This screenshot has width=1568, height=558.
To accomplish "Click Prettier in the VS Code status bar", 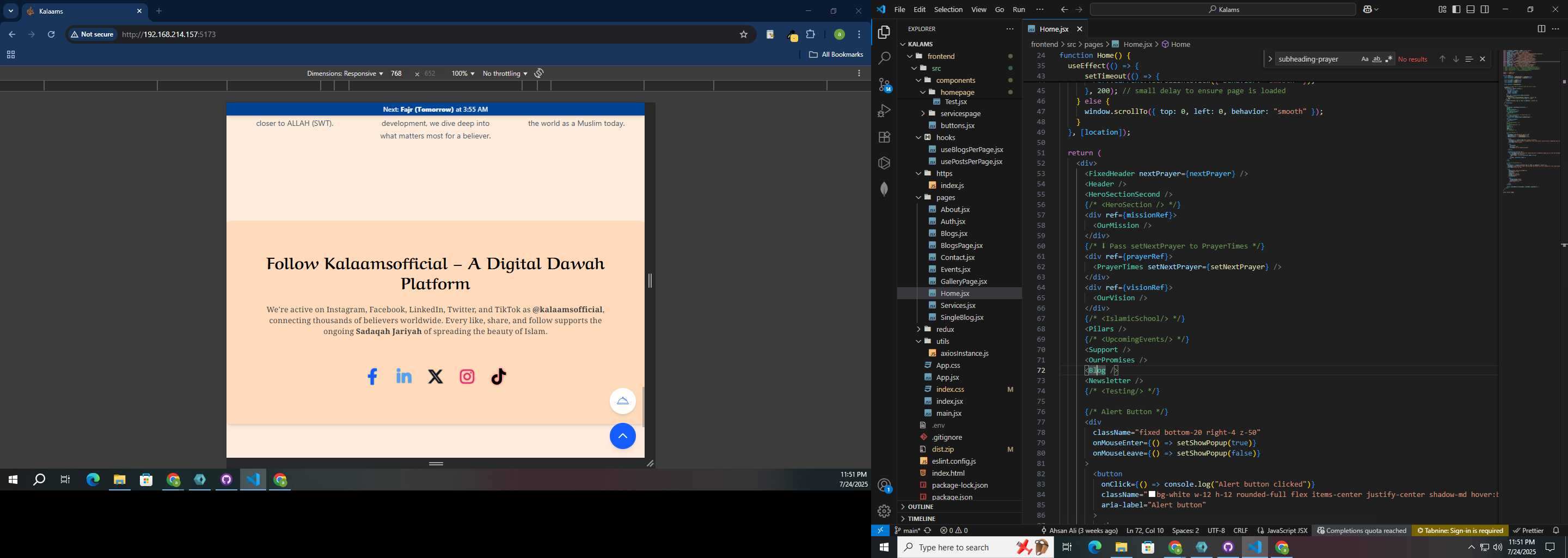I will click(1528, 531).
